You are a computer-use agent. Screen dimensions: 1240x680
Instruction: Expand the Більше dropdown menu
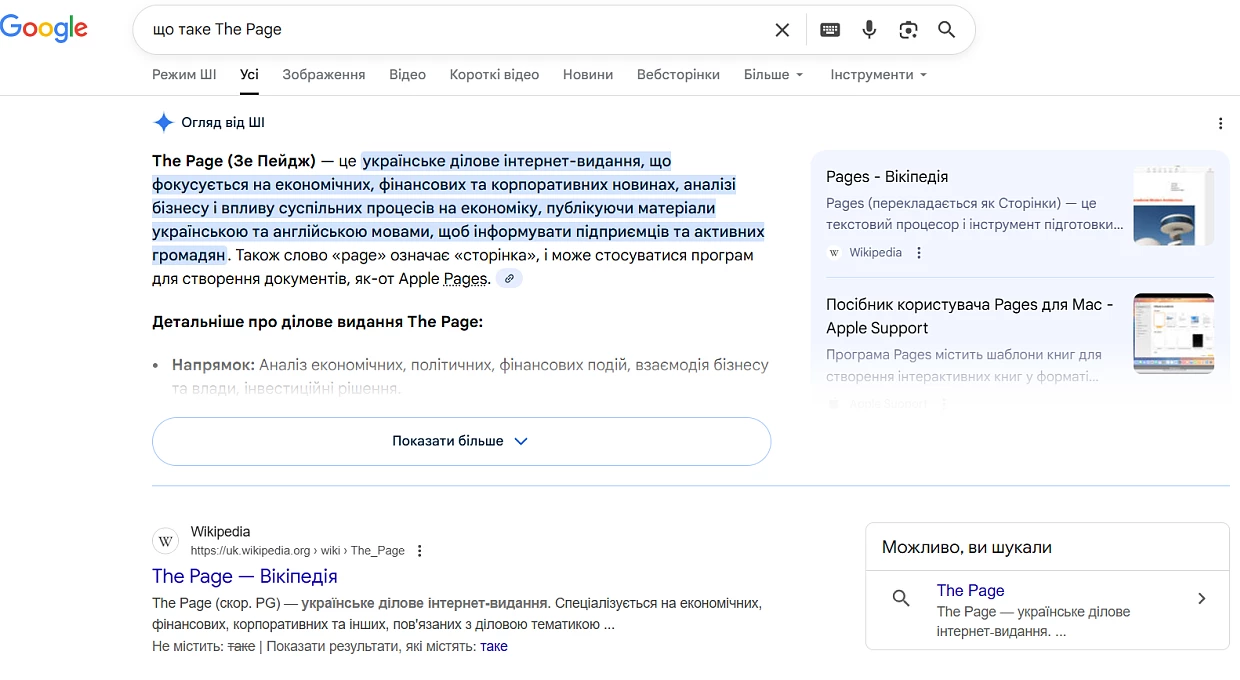[773, 75]
